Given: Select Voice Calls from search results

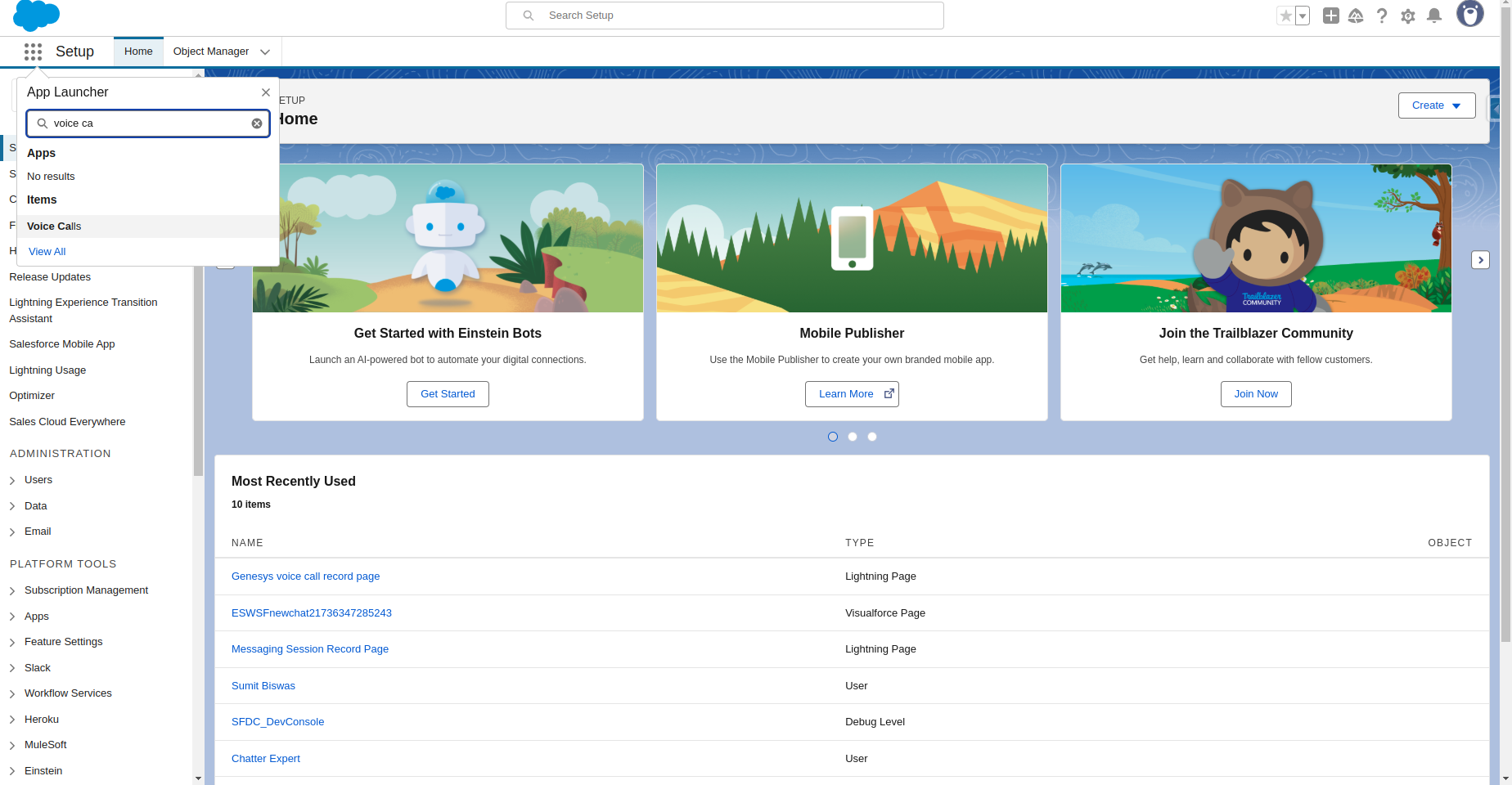Looking at the screenshot, I should pos(54,227).
